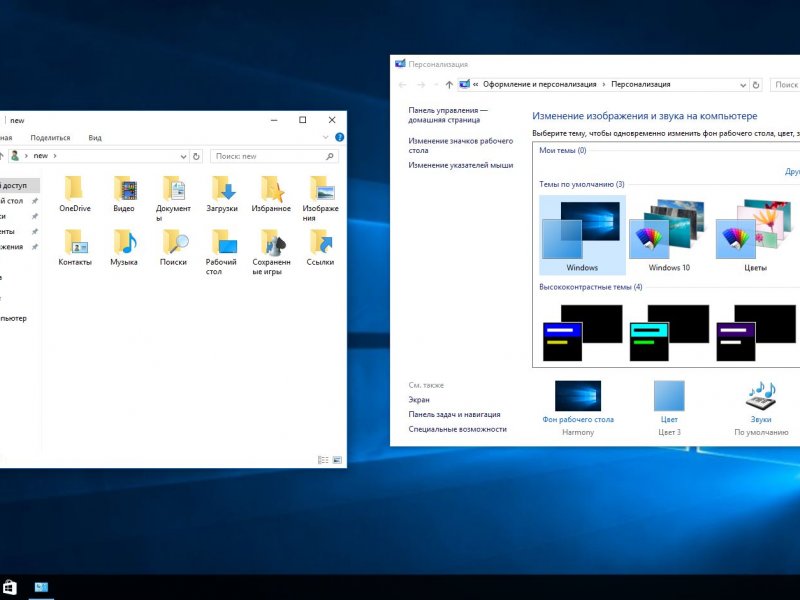The width and height of the screenshot is (800, 600).
Task: Open Специальные возможности link
Action: tap(457, 429)
